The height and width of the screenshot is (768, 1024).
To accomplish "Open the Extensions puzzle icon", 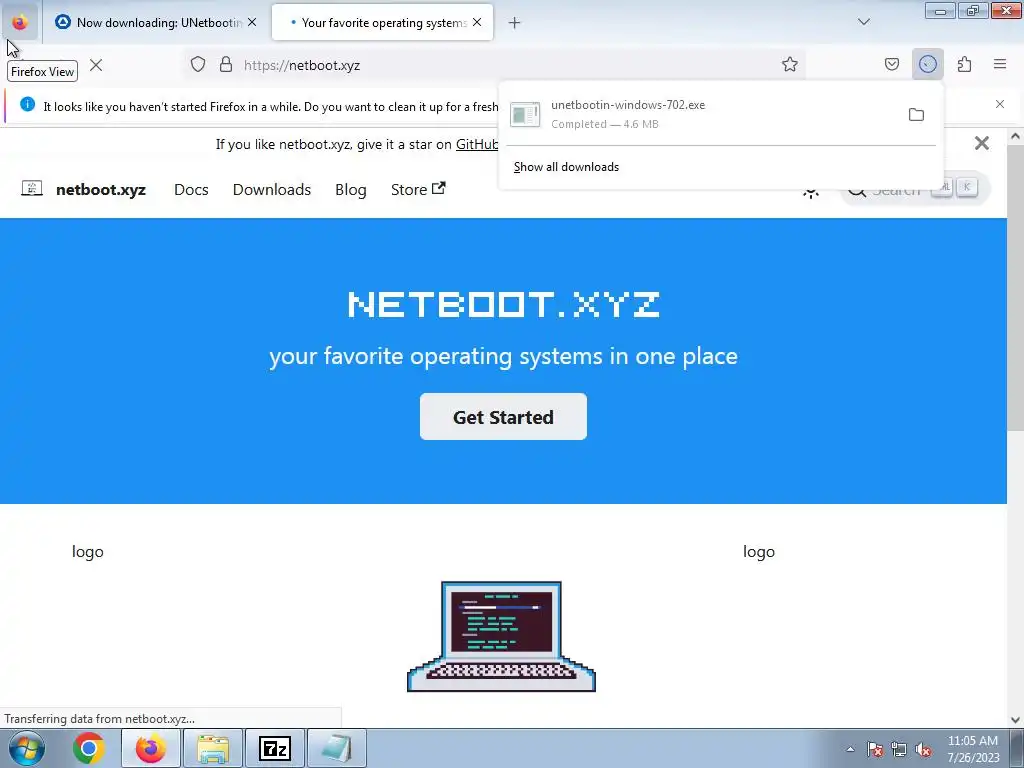I will tap(964, 64).
